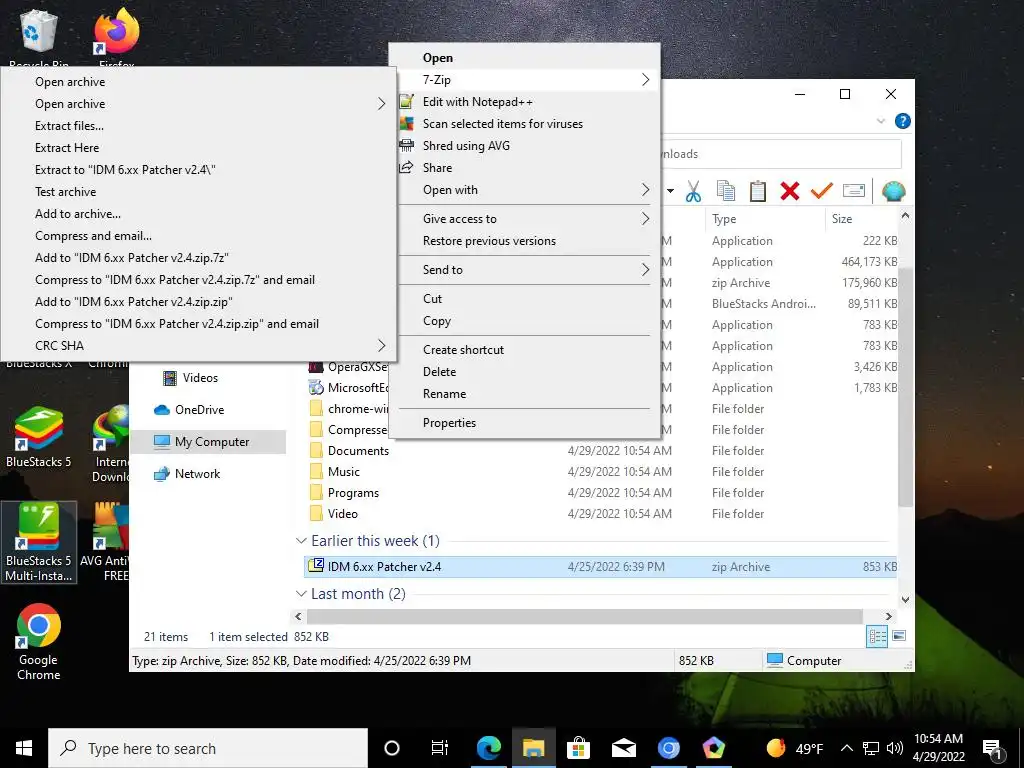The width and height of the screenshot is (1024, 768).
Task: Switch to large icons view in status bar
Action: click(899, 635)
